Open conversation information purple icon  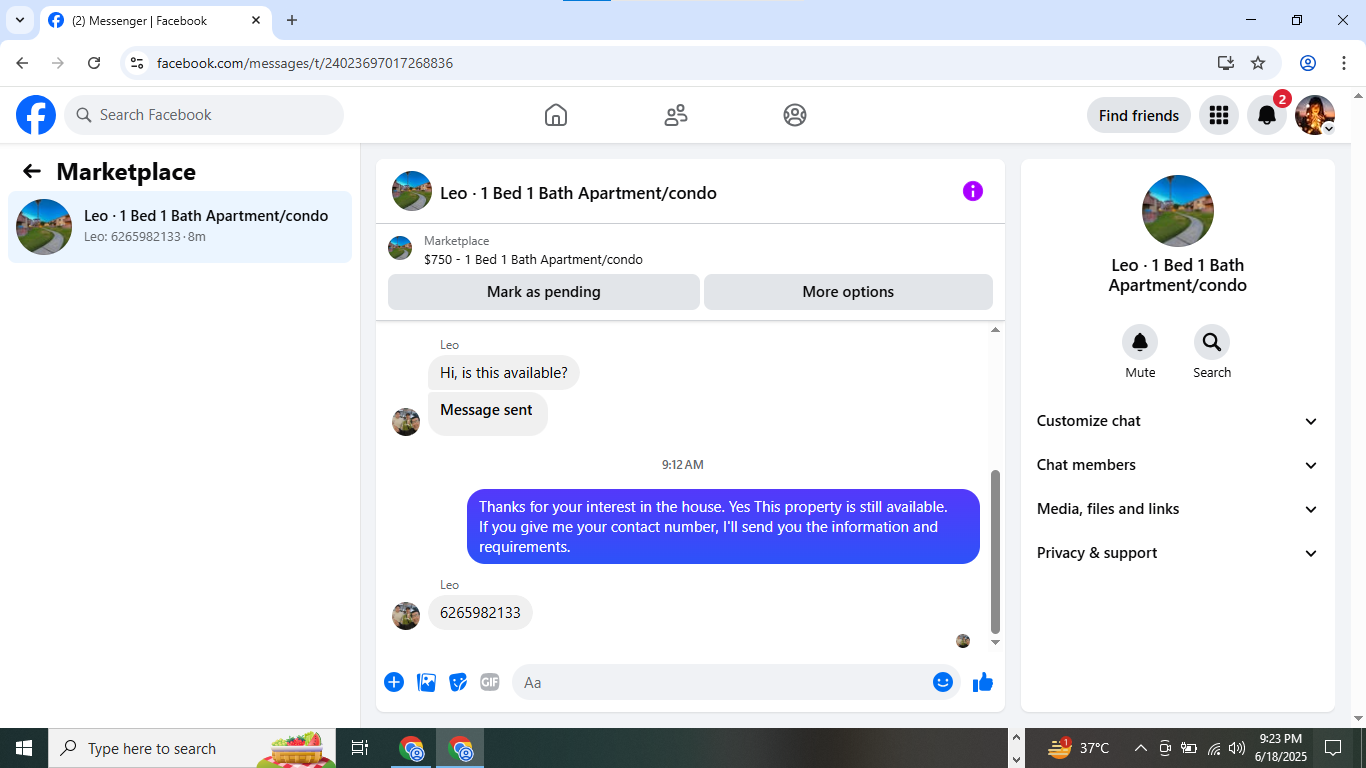point(973,191)
